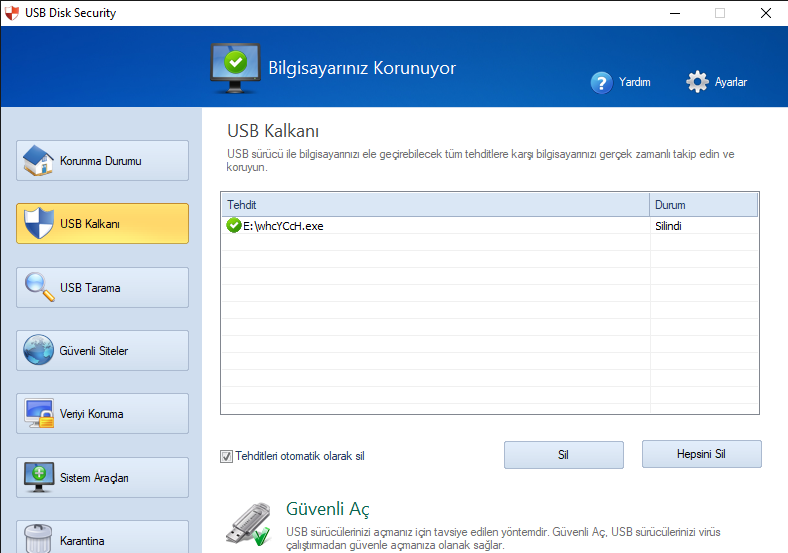The width and height of the screenshot is (788, 553).
Task: Click the USB drive Güvenli Aç icon
Action: point(248,524)
